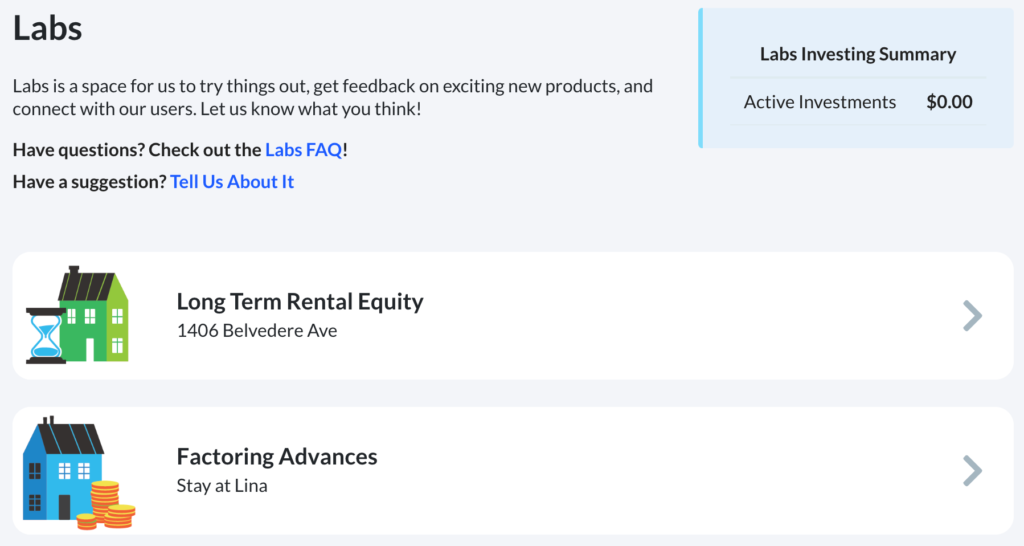This screenshot has height=546, width=1024.
Task: Click the blue house icon
Action: [x=63, y=468]
